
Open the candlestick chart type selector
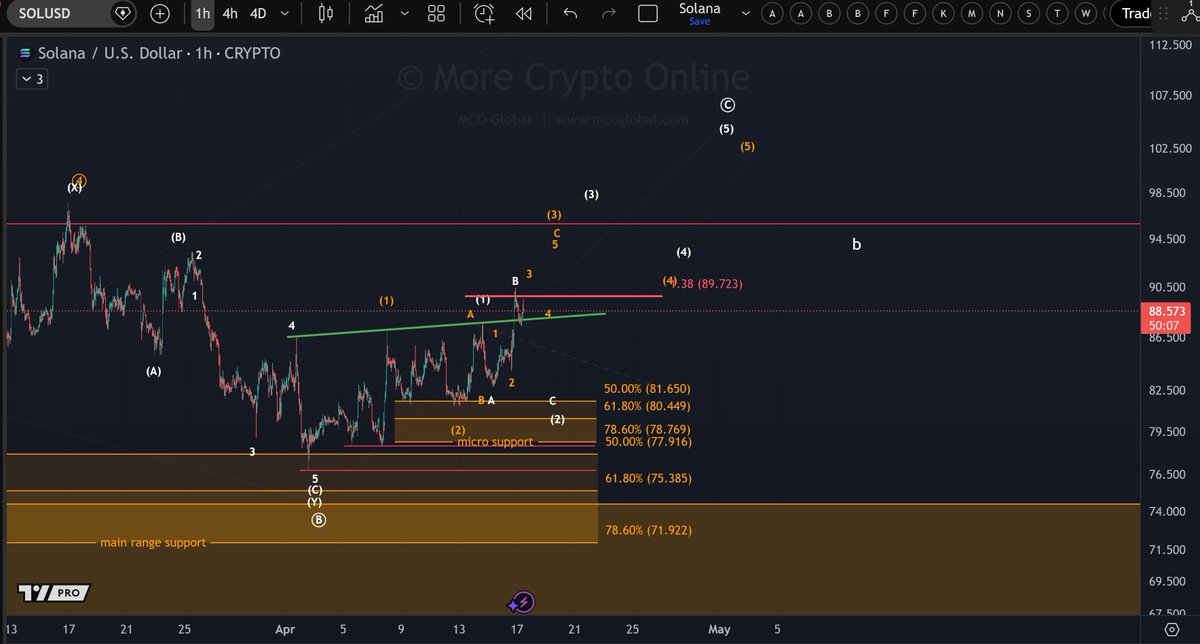coord(324,14)
